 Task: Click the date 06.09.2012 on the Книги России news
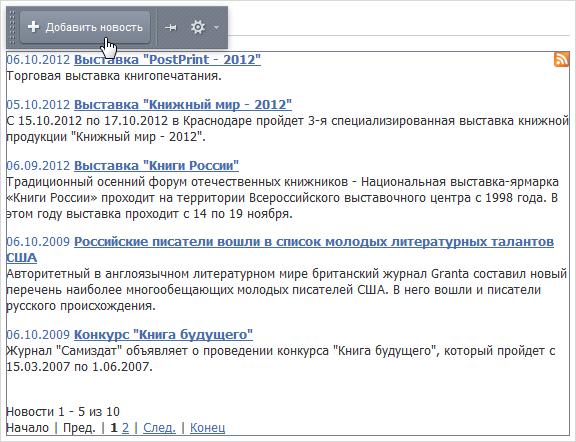(38, 166)
